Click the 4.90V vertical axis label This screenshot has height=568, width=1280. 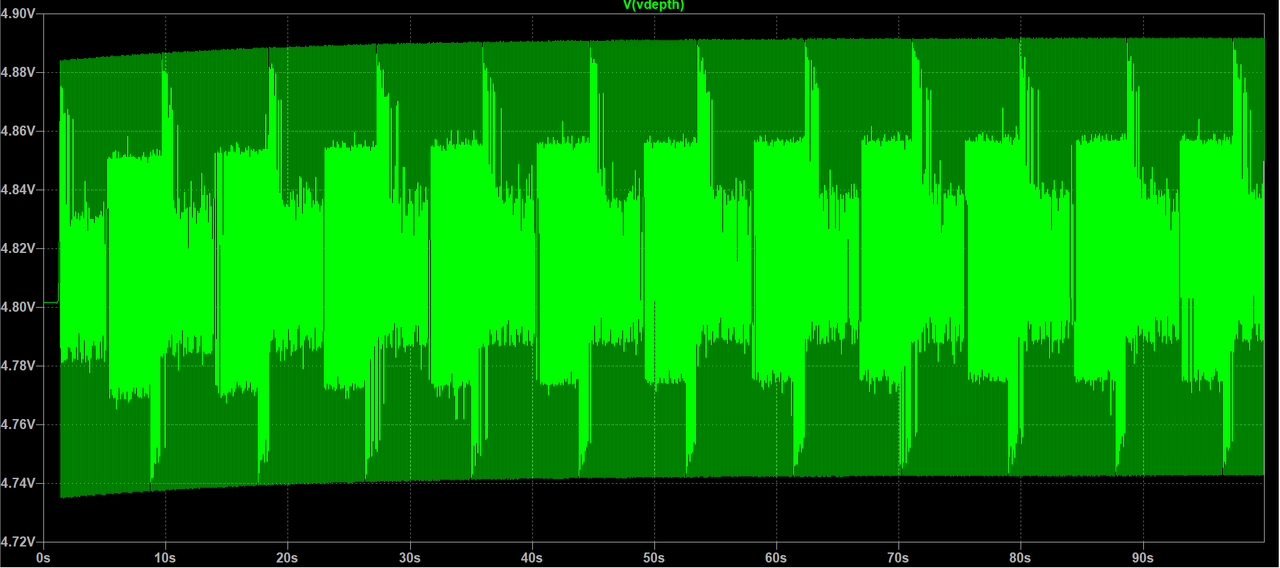[x=20, y=14]
